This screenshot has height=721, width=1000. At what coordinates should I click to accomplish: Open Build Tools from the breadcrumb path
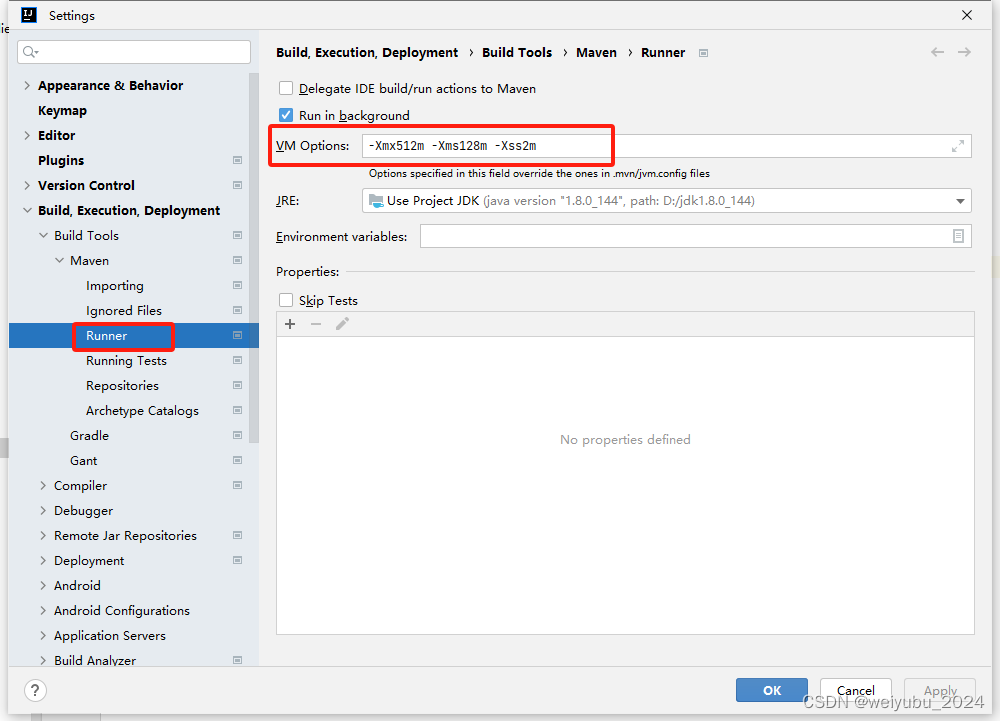[x=517, y=52]
